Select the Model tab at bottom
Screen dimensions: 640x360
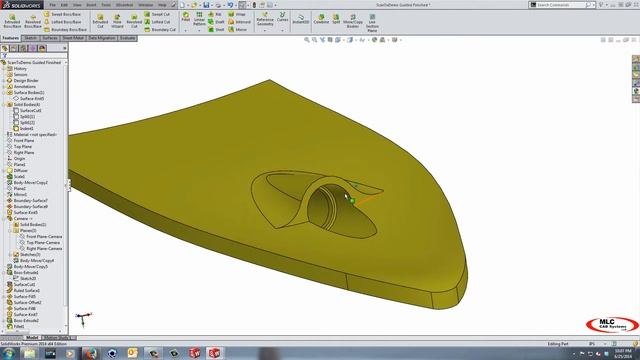pos(32,338)
